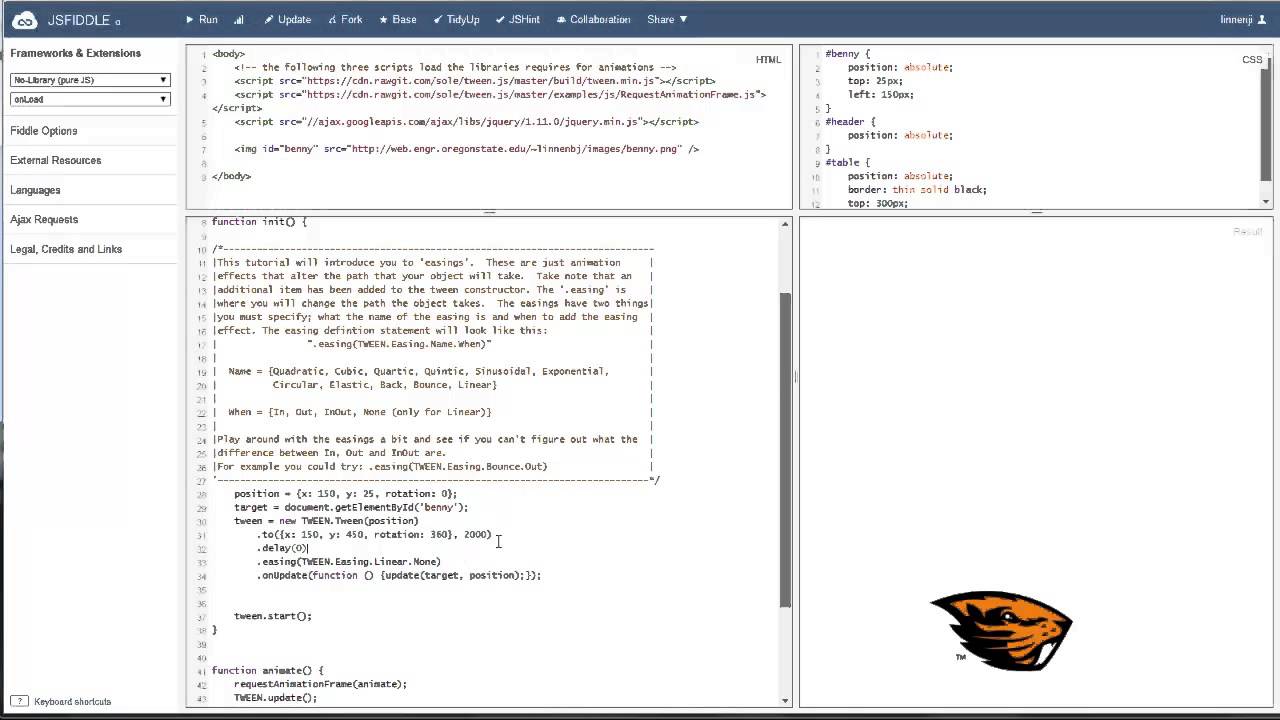
Task: Click the 'function init() {' line
Action: [259, 222]
